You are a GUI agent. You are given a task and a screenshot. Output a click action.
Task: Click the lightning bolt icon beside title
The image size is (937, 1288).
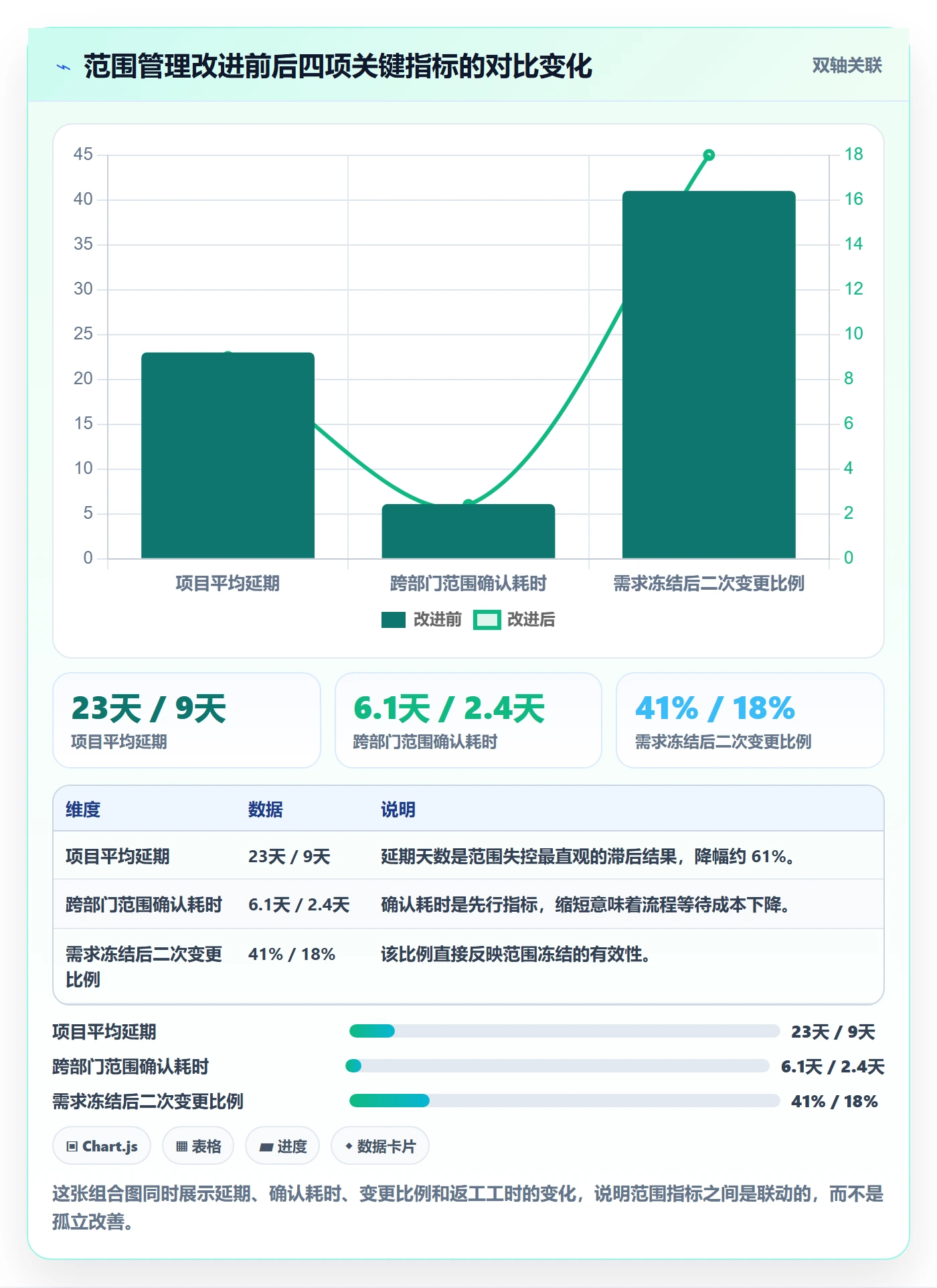click(x=64, y=67)
